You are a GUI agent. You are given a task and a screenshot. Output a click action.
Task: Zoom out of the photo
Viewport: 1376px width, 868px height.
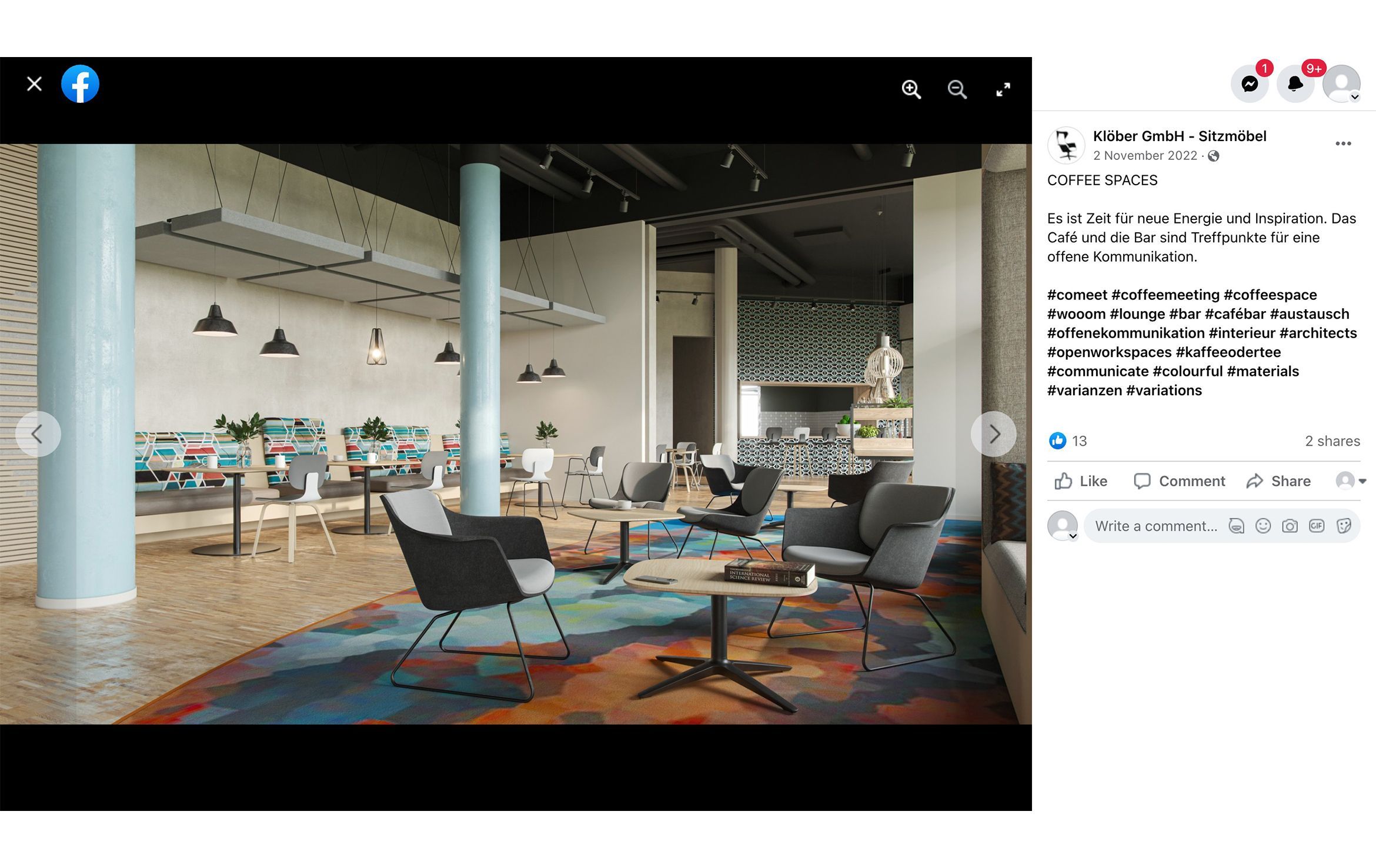click(957, 90)
